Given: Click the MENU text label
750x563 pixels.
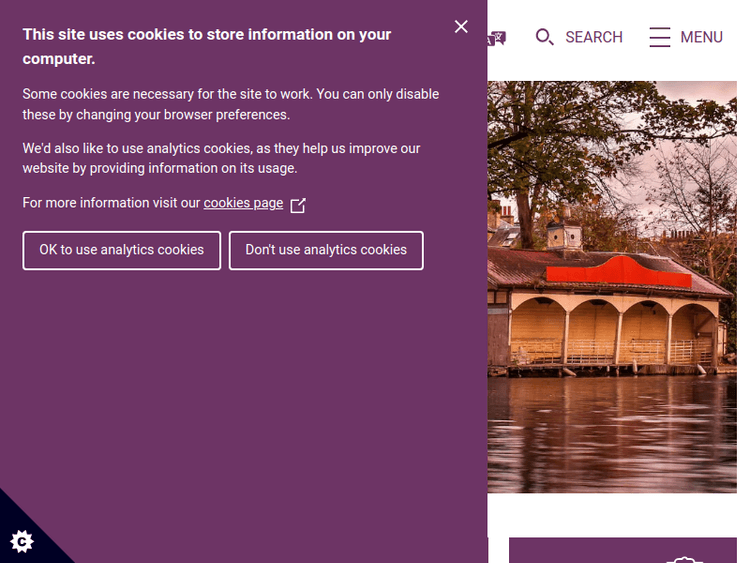Looking at the screenshot, I should (x=701, y=38).
